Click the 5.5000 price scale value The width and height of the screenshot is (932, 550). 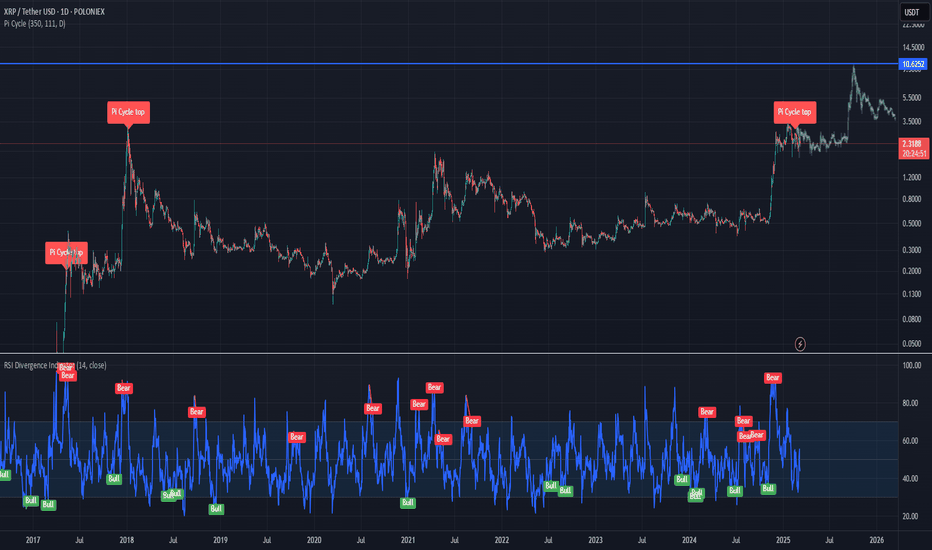(x=913, y=98)
